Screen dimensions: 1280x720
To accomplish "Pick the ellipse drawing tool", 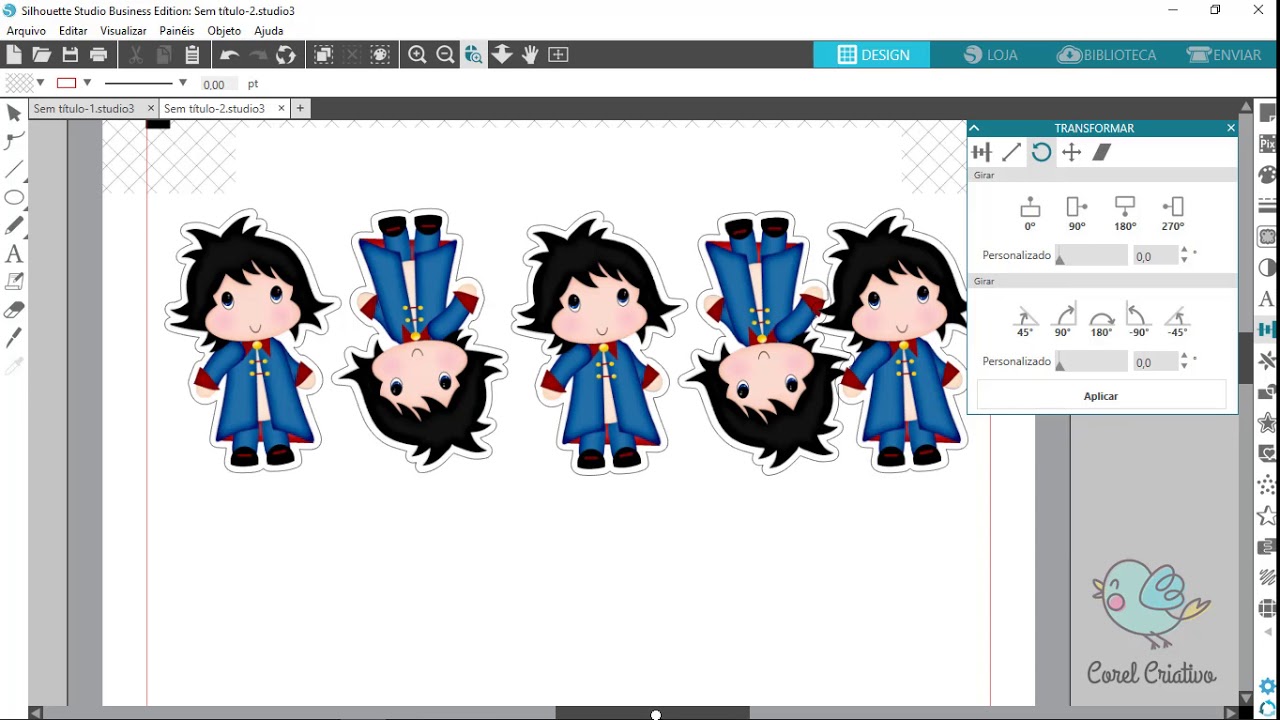I will (x=14, y=197).
